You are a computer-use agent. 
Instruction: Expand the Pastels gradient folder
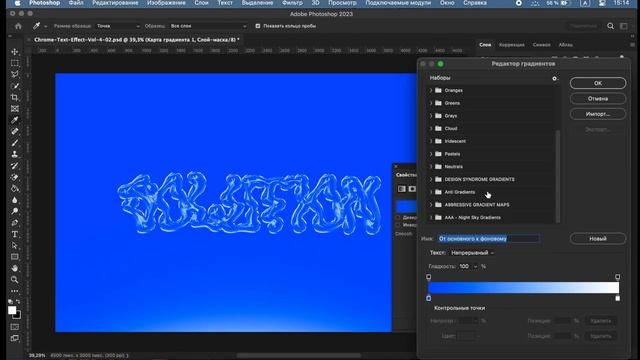[431, 154]
